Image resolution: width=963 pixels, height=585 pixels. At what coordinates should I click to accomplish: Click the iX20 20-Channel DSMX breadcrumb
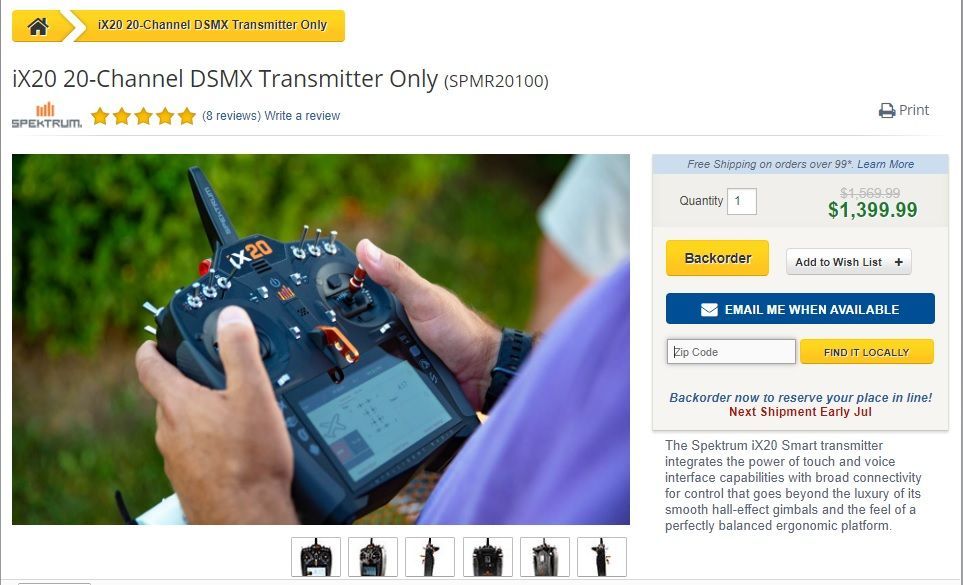click(x=212, y=25)
